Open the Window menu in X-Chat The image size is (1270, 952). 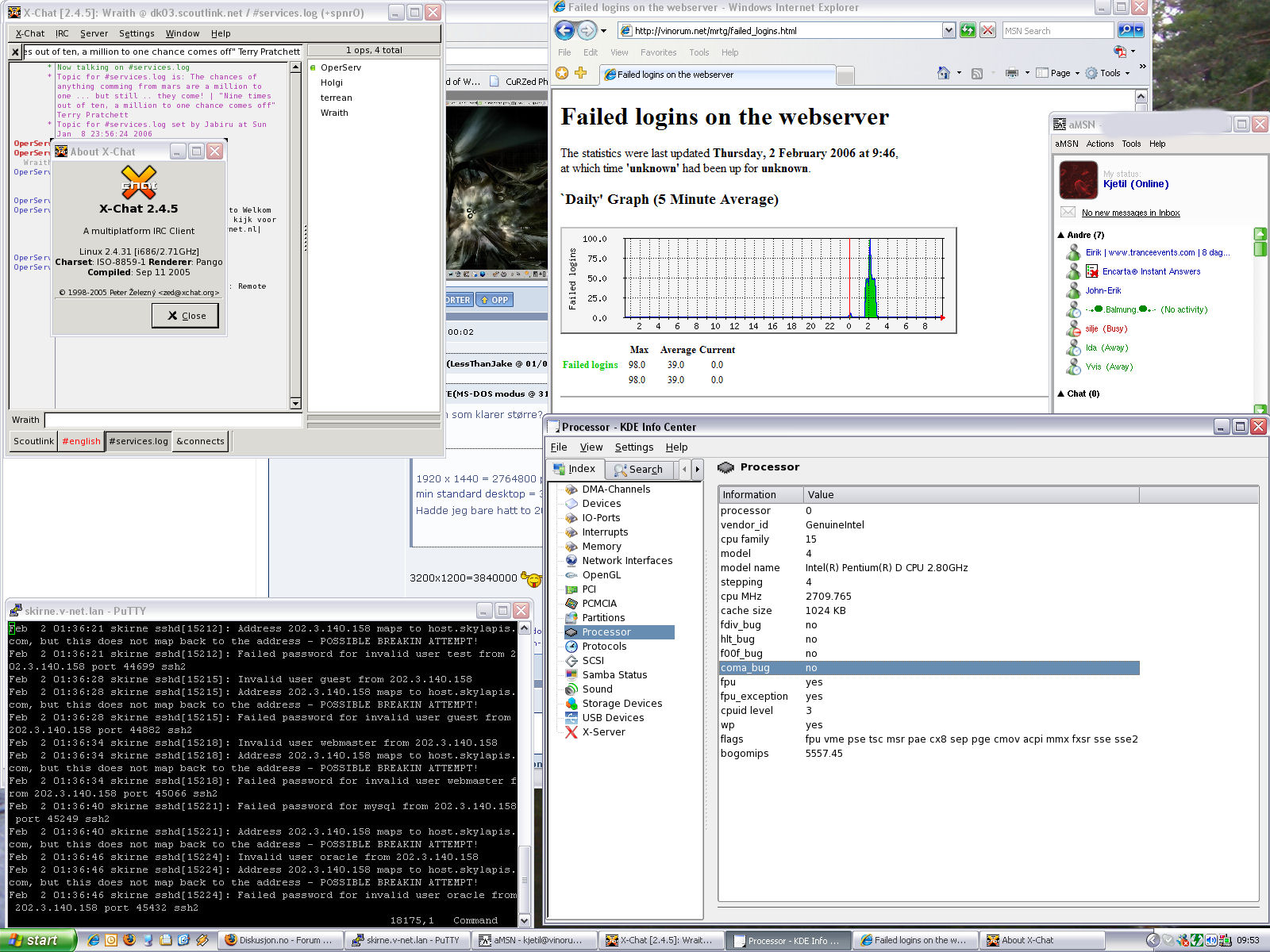tap(183, 33)
